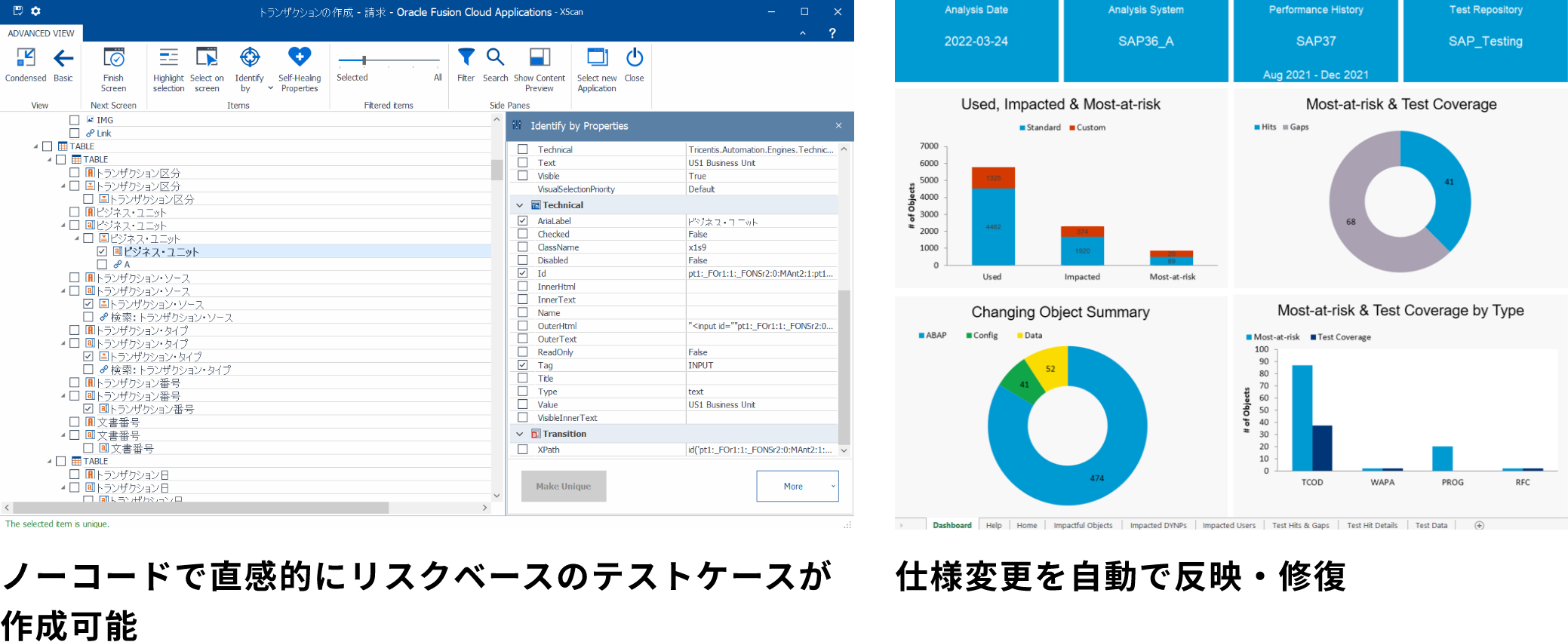Close the Identify by Properties pane
This screenshot has width=1568, height=642.
click(x=838, y=126)
